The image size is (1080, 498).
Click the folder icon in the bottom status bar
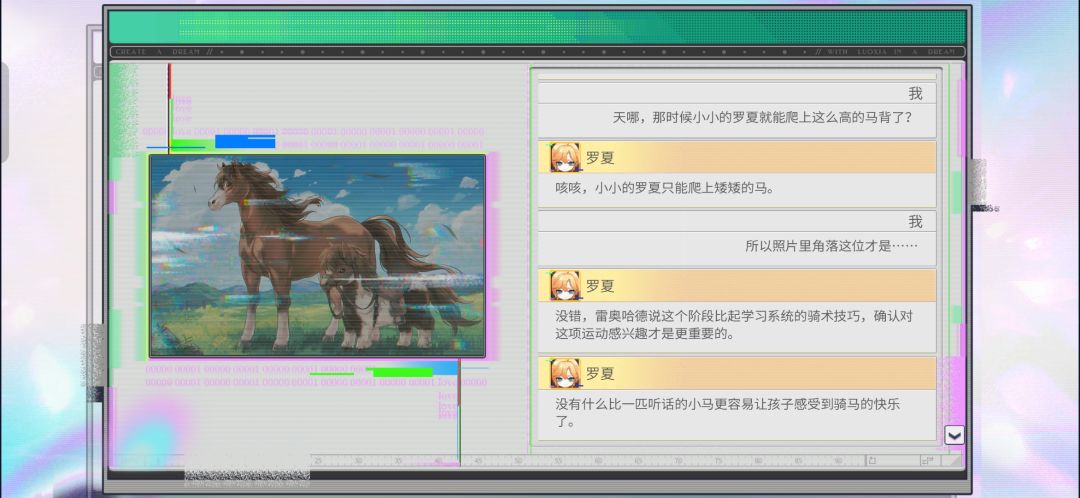872,460
